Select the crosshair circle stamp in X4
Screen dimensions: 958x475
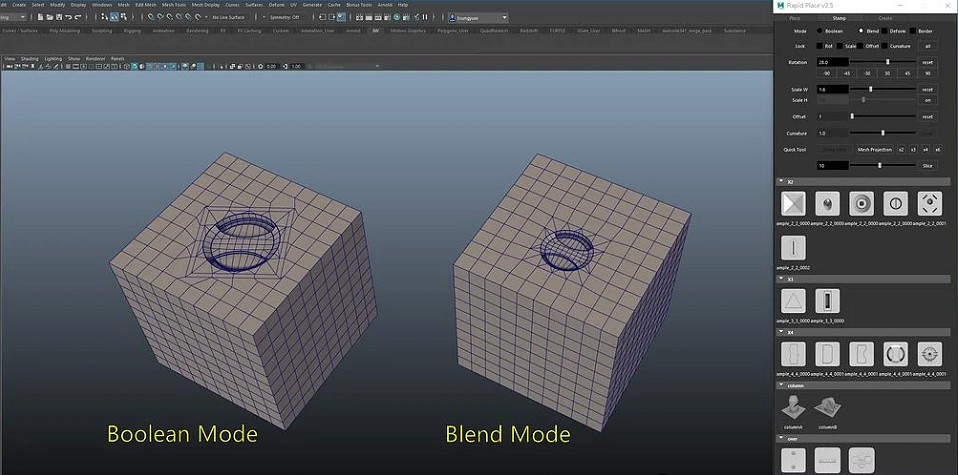(930, 354)
